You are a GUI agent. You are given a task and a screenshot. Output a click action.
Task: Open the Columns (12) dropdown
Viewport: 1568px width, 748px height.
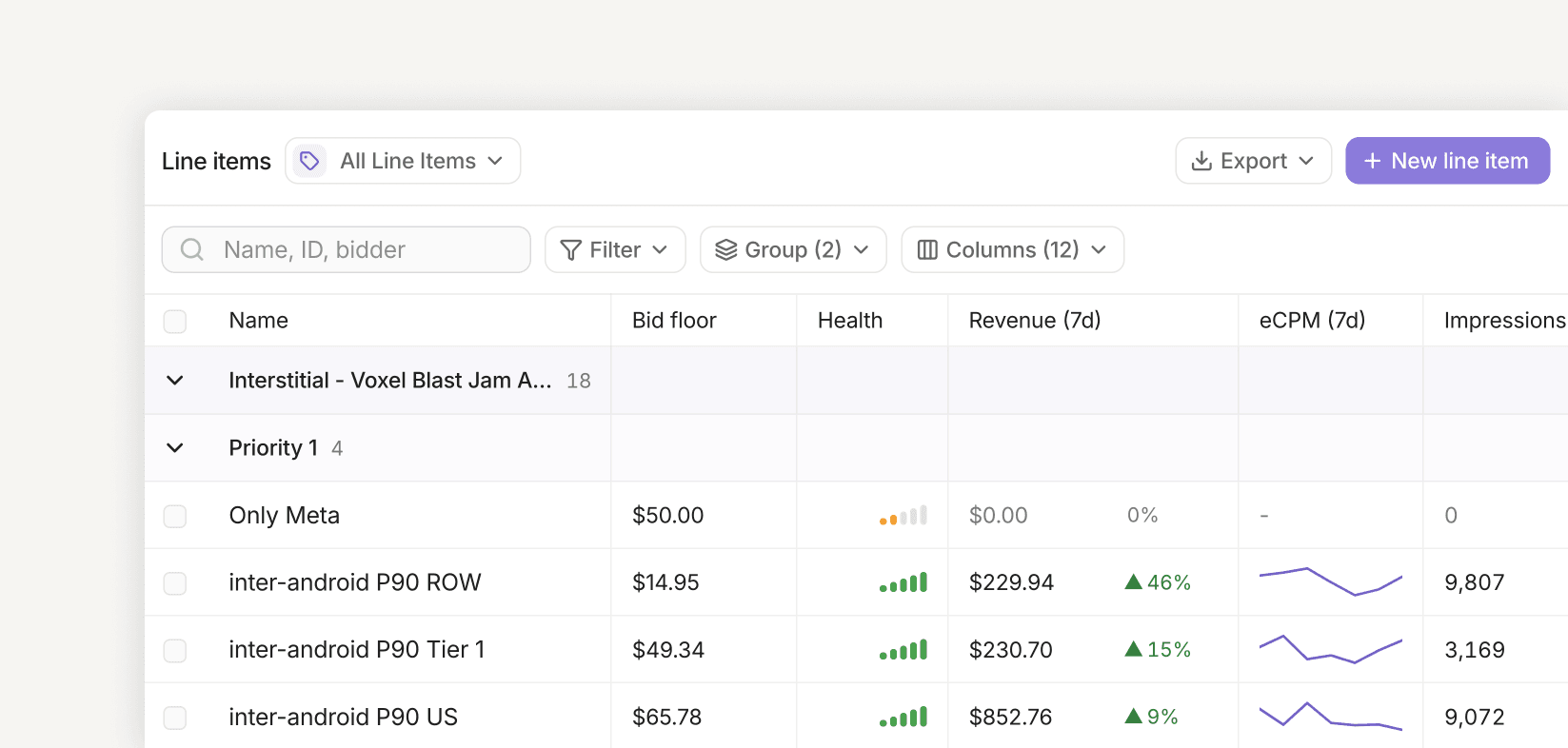tap(1012, 249)
